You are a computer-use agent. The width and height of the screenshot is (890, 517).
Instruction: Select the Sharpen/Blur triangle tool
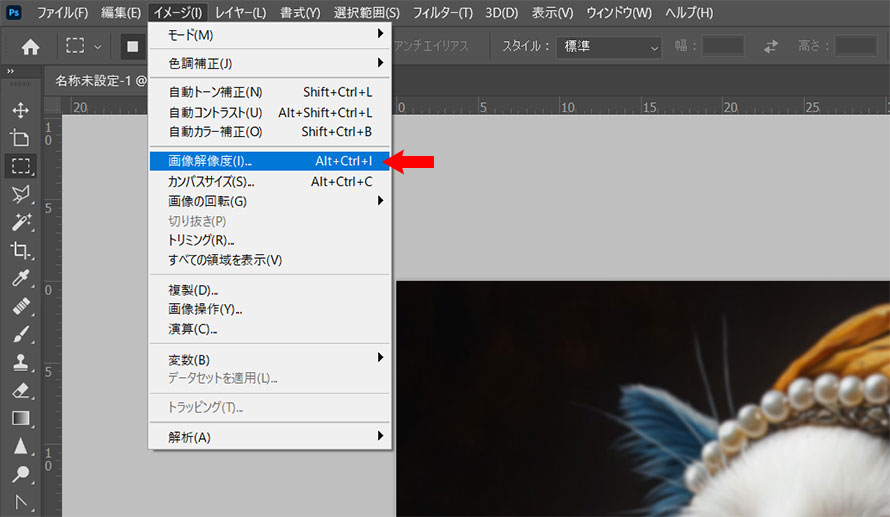(21, 447)
